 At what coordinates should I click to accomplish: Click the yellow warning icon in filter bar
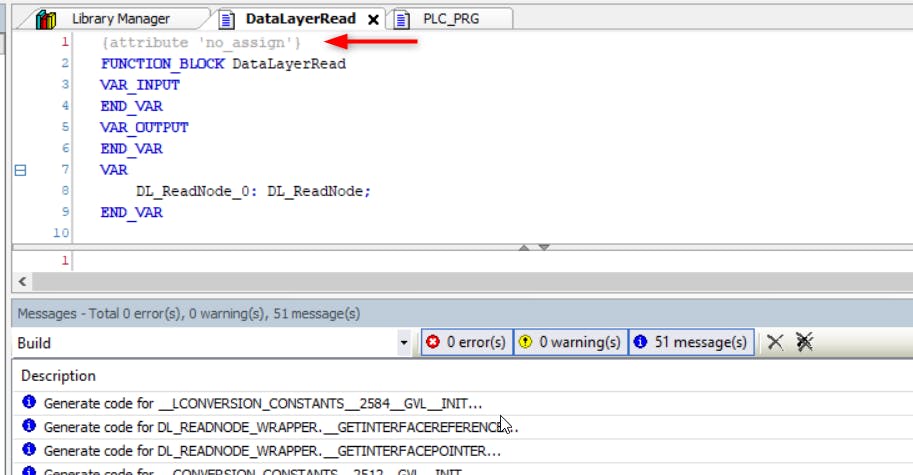tap(527, 342)
